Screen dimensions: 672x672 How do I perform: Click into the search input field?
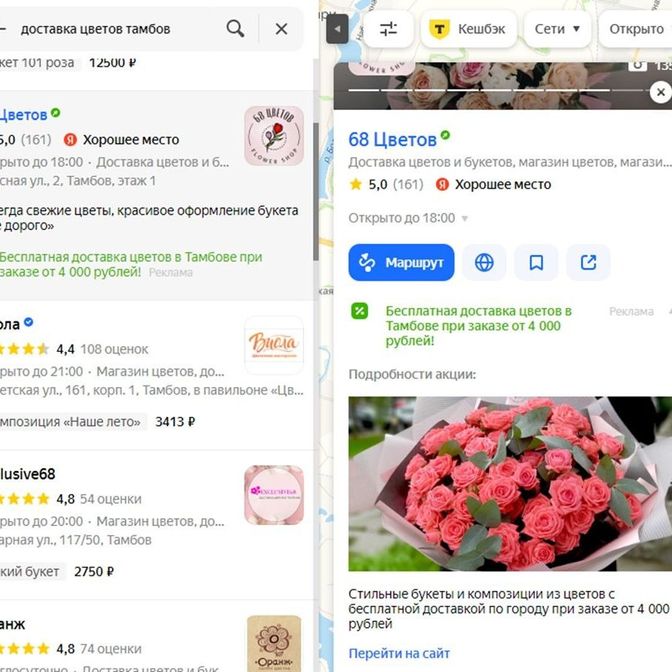[x=120, y=29]
